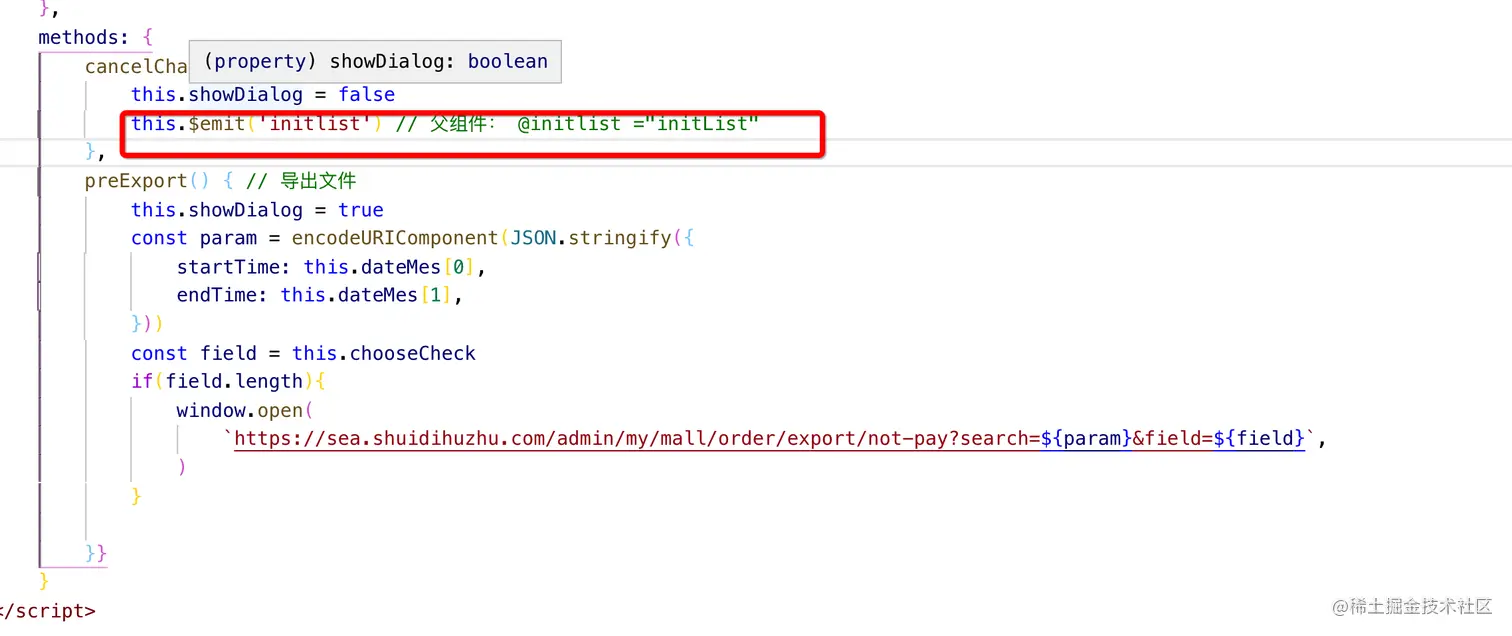Click 'this.showDialog = false' line
The image size is (1512, 636).
tap(263, 94)
